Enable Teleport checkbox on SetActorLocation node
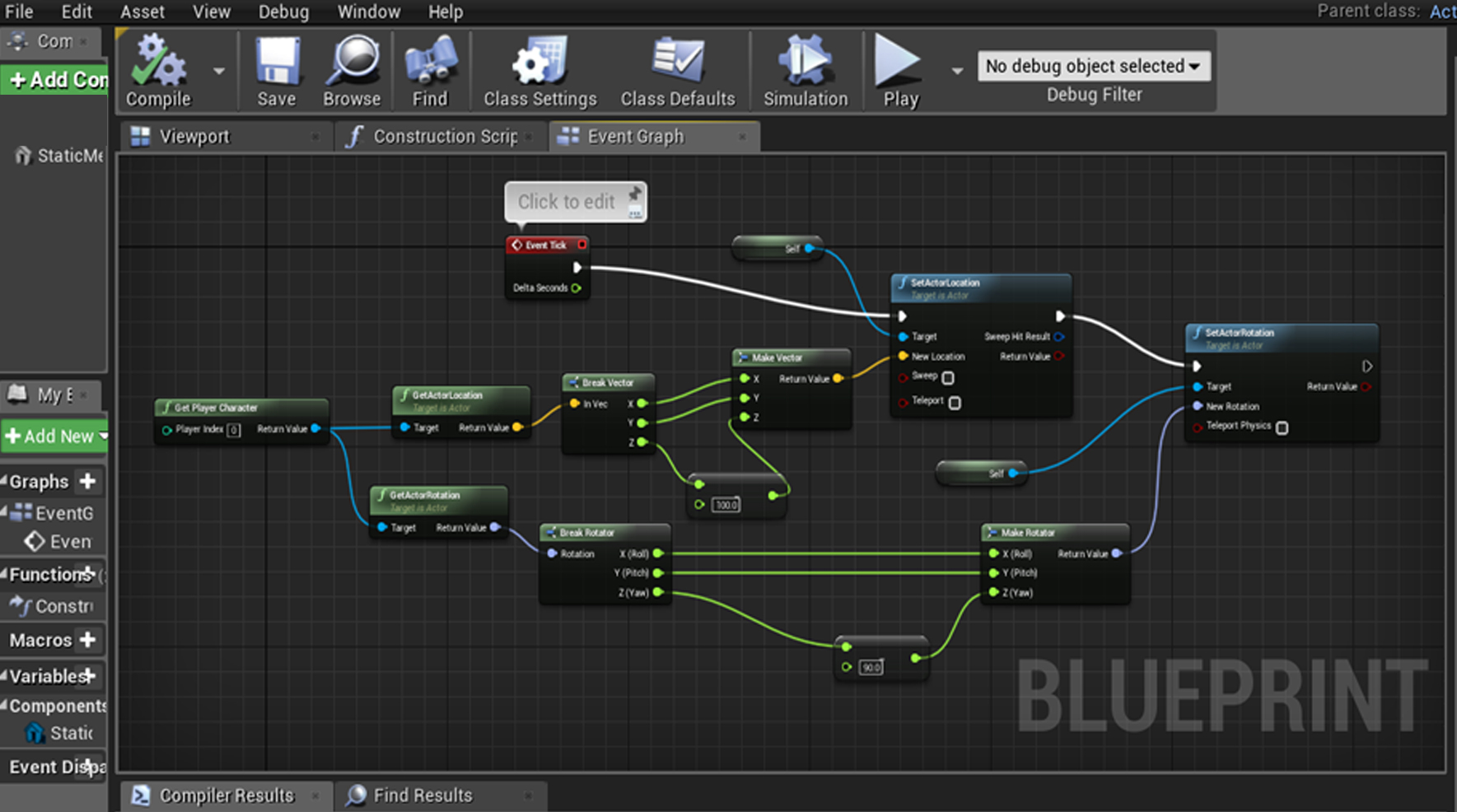Viewport: 1457px width, 812px height. click(955, 403)
